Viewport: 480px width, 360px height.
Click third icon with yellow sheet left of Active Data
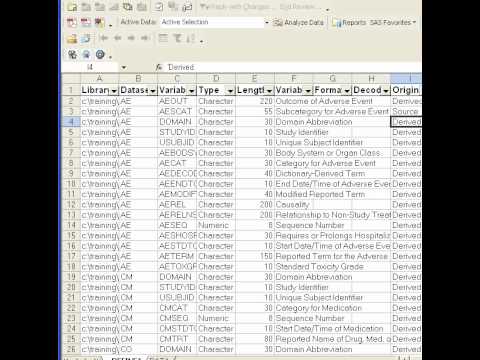99,22
